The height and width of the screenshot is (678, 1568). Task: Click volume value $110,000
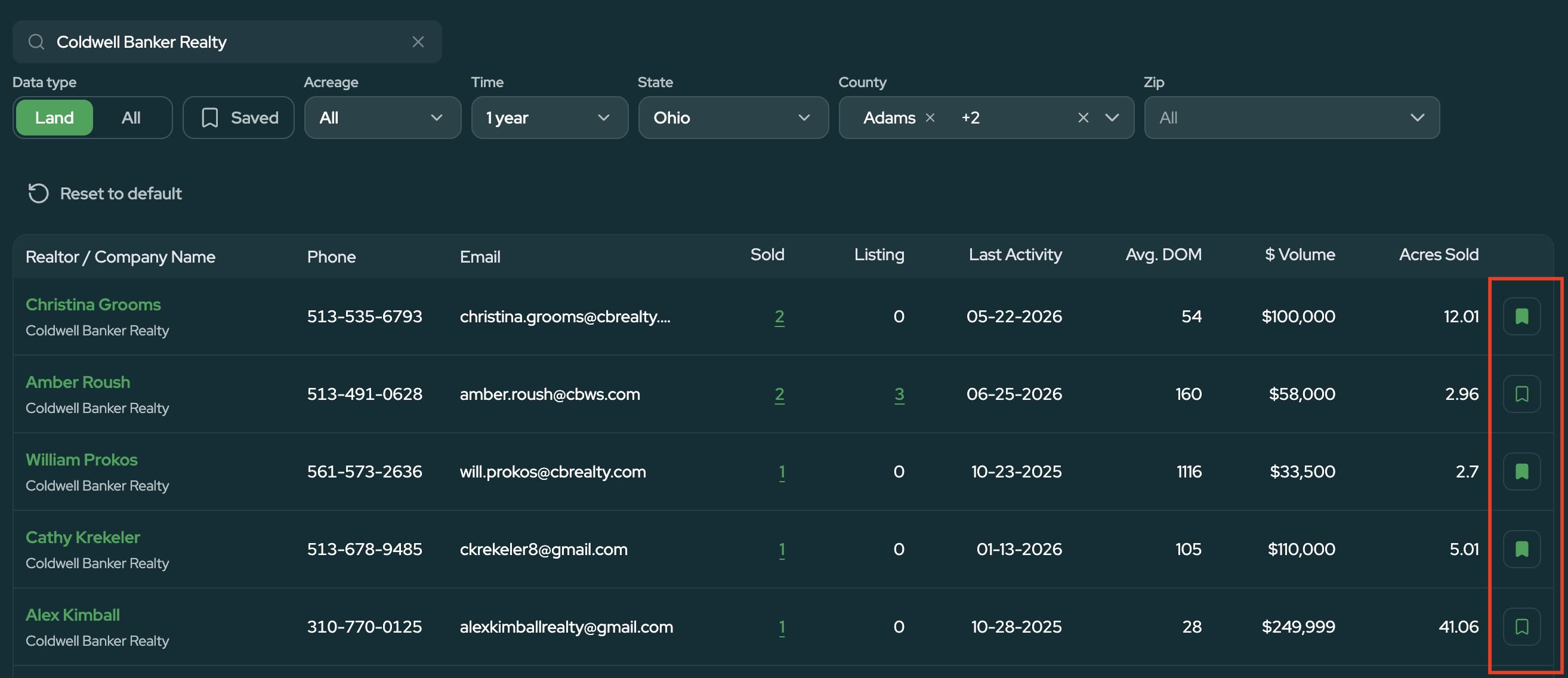point(1301,550)
